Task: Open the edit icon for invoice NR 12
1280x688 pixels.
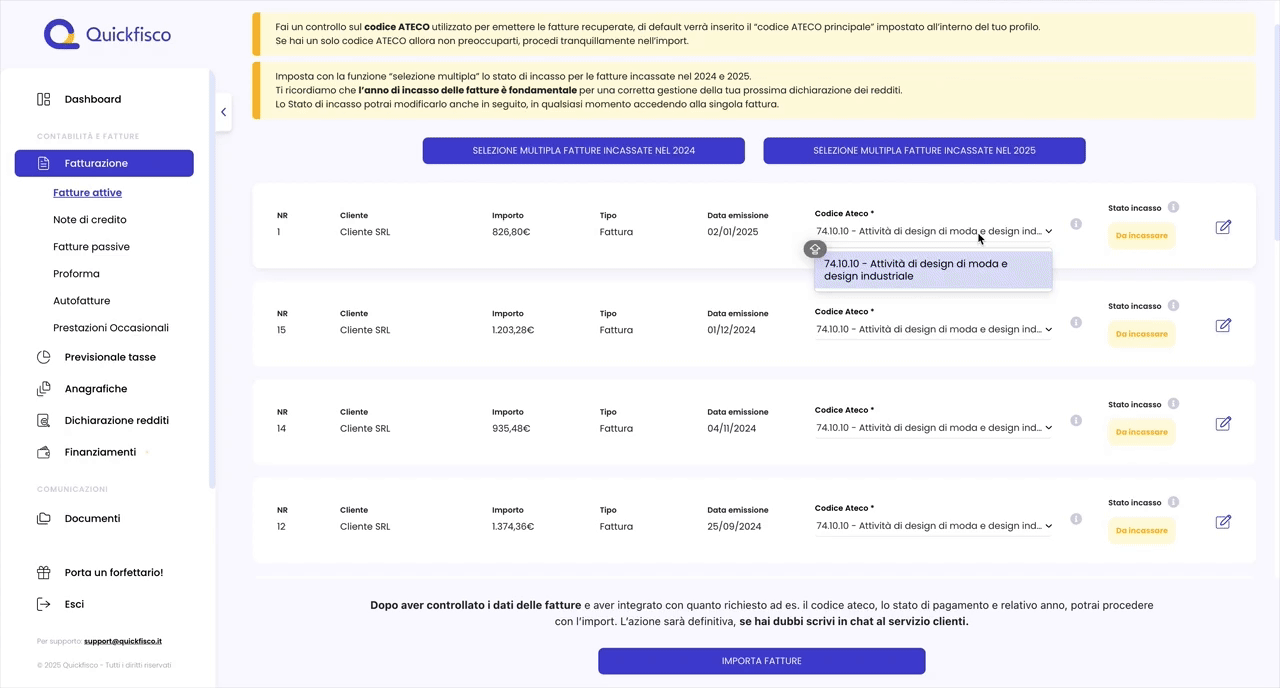Action: (1223, 522)
